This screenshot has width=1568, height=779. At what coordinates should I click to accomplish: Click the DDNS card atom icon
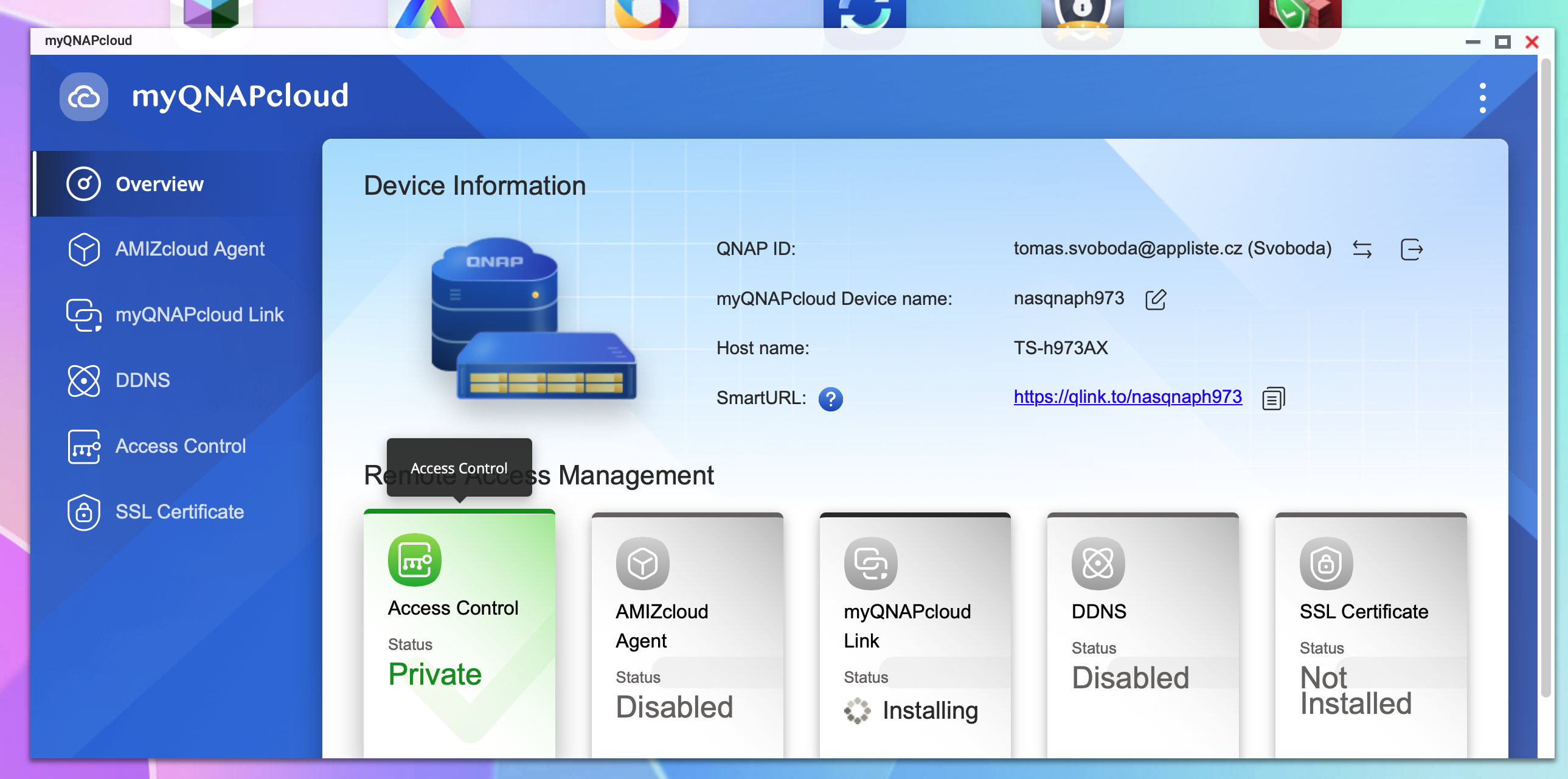(x=1097, y=564)
